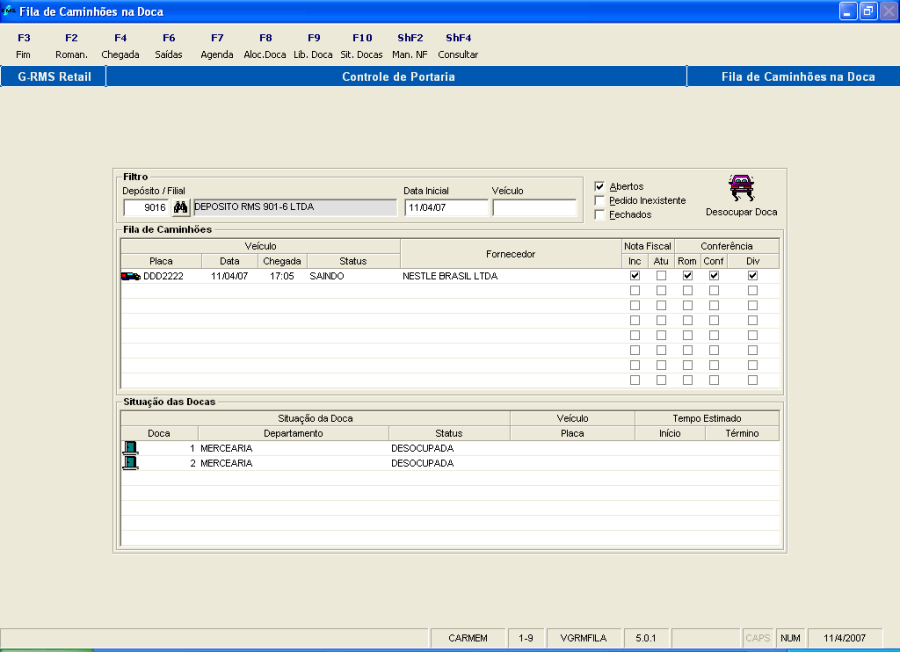900x652 pixels.
Task: Click VGRMFILA program name in status bar
Action: [x=584, y=638]
